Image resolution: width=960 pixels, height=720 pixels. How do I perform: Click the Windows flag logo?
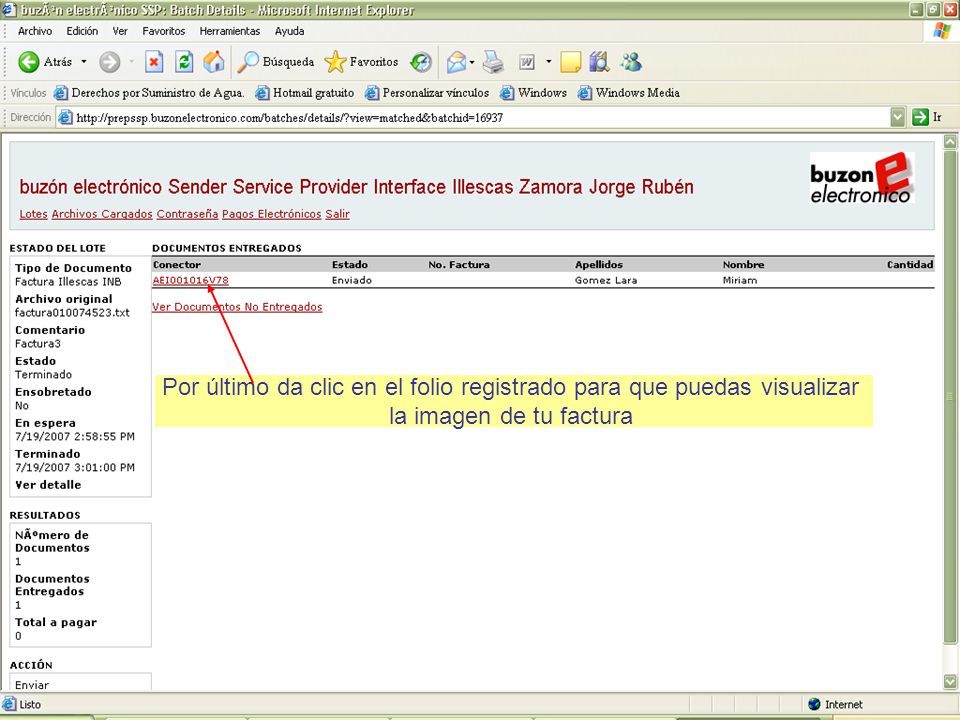tap(941, 31)
